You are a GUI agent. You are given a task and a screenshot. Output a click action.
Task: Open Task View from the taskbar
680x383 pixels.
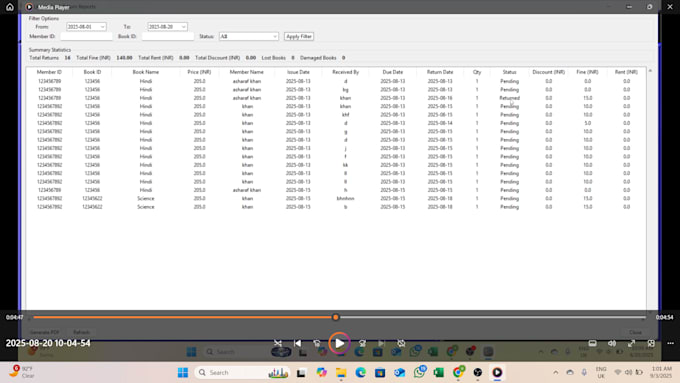click(x=301, y=373)
